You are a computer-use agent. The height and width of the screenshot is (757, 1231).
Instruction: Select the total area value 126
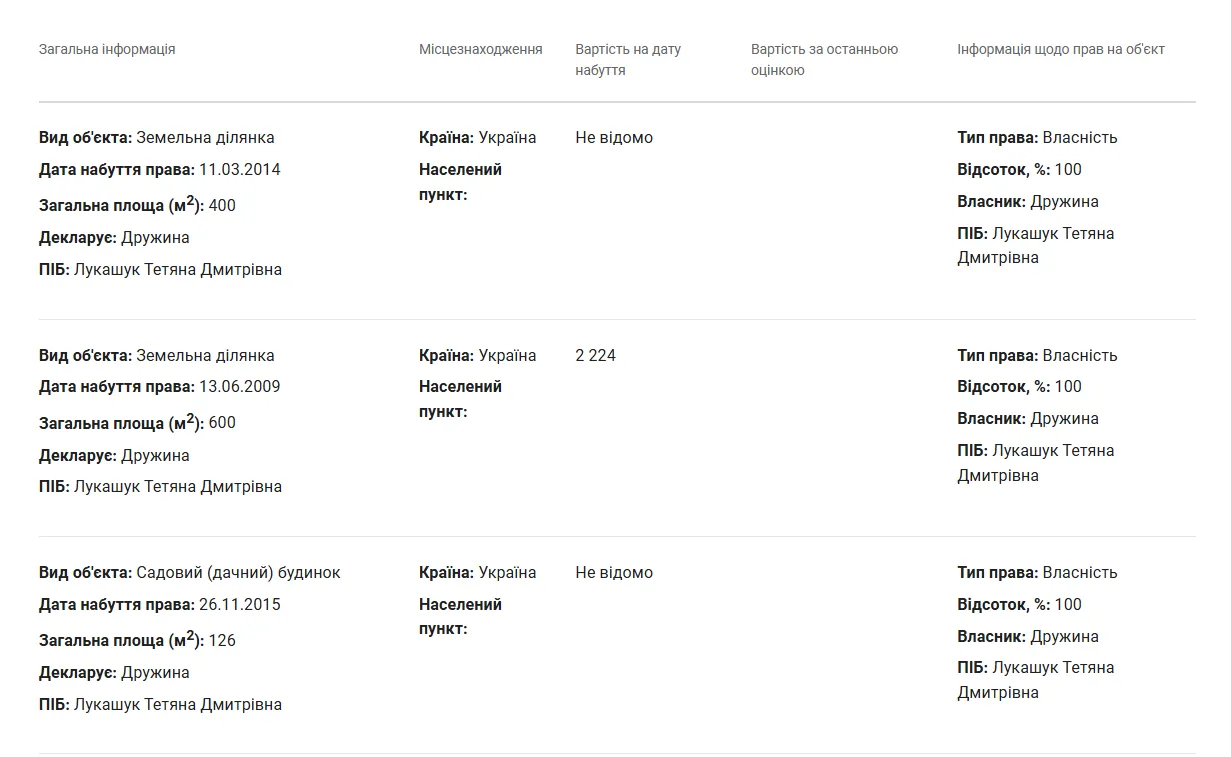click(x=222, y=640)
